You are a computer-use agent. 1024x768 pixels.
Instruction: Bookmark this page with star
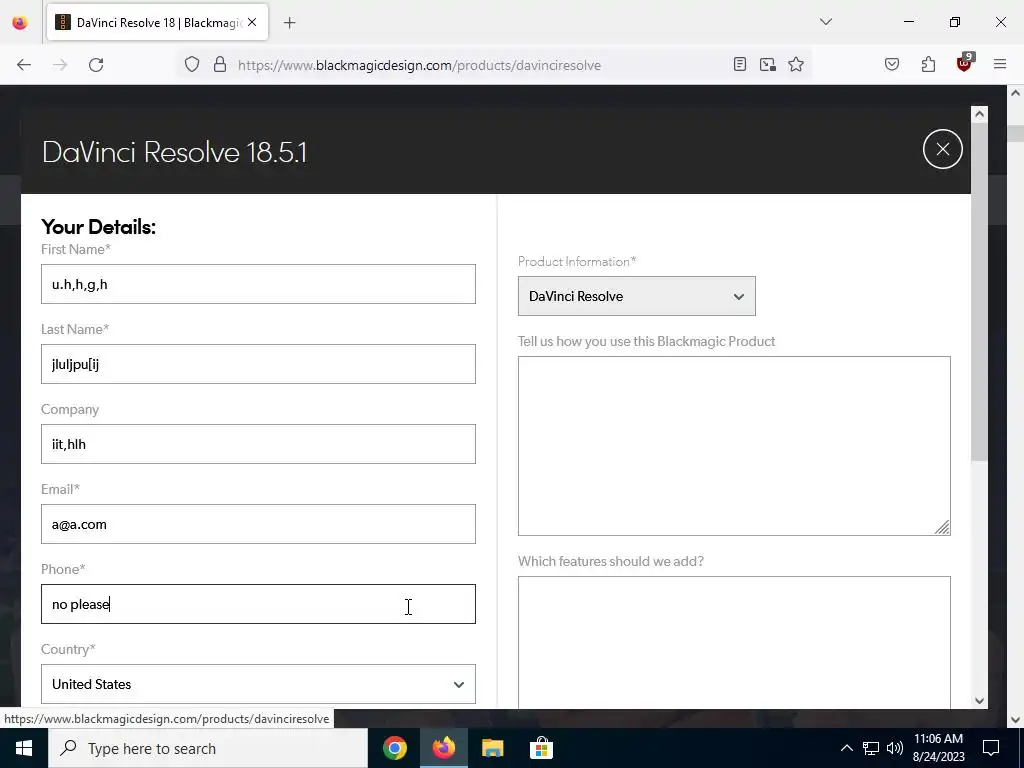coord(795,65)
